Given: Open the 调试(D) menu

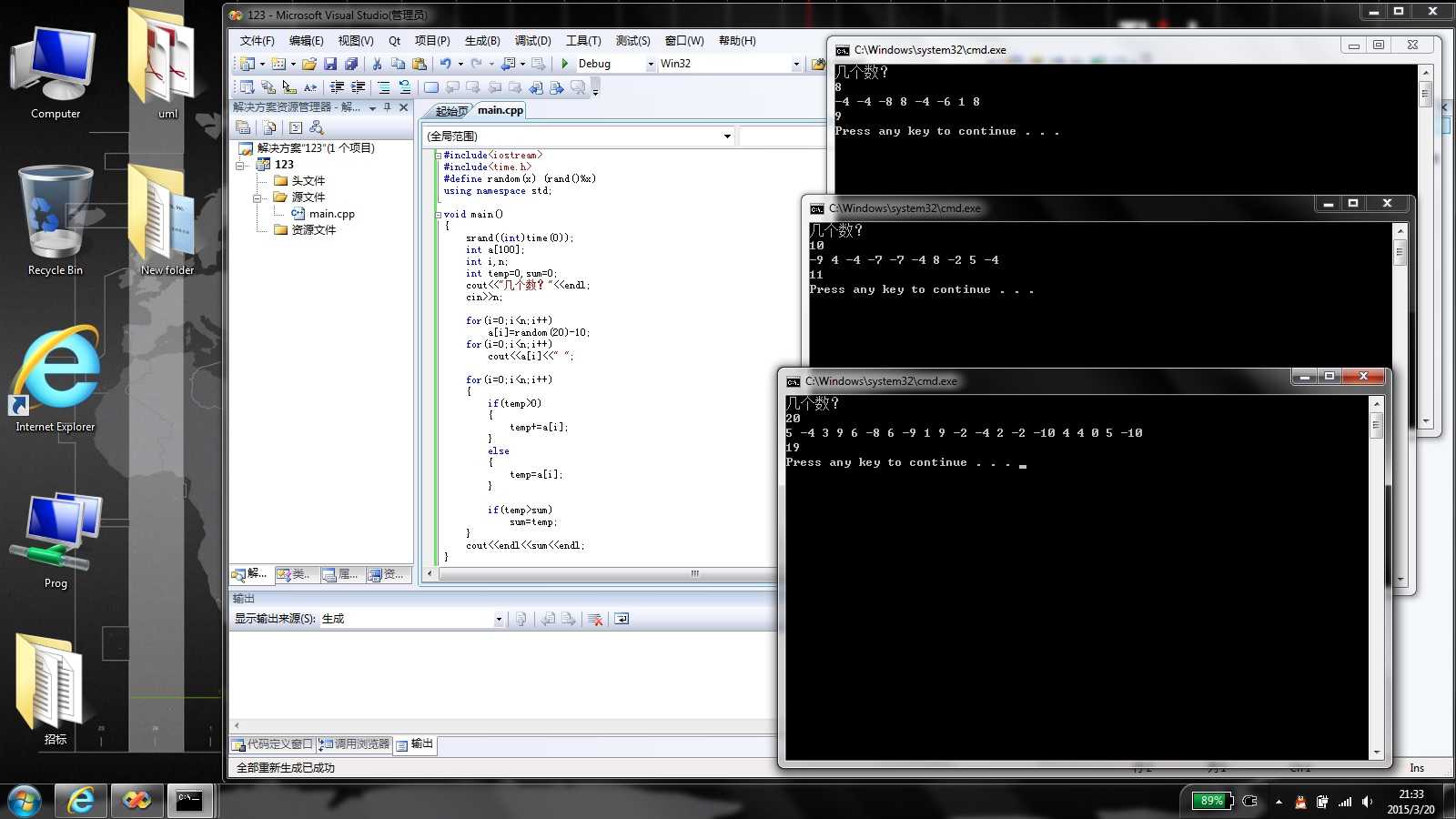Looking at the screenshot, I should click(x=532, y=41).
